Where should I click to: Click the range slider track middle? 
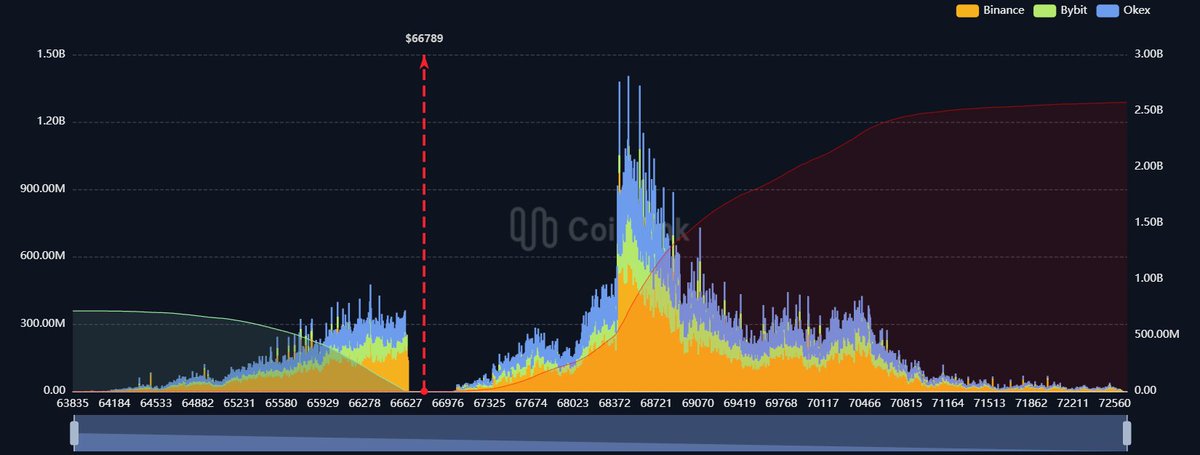tap(600, 433)
